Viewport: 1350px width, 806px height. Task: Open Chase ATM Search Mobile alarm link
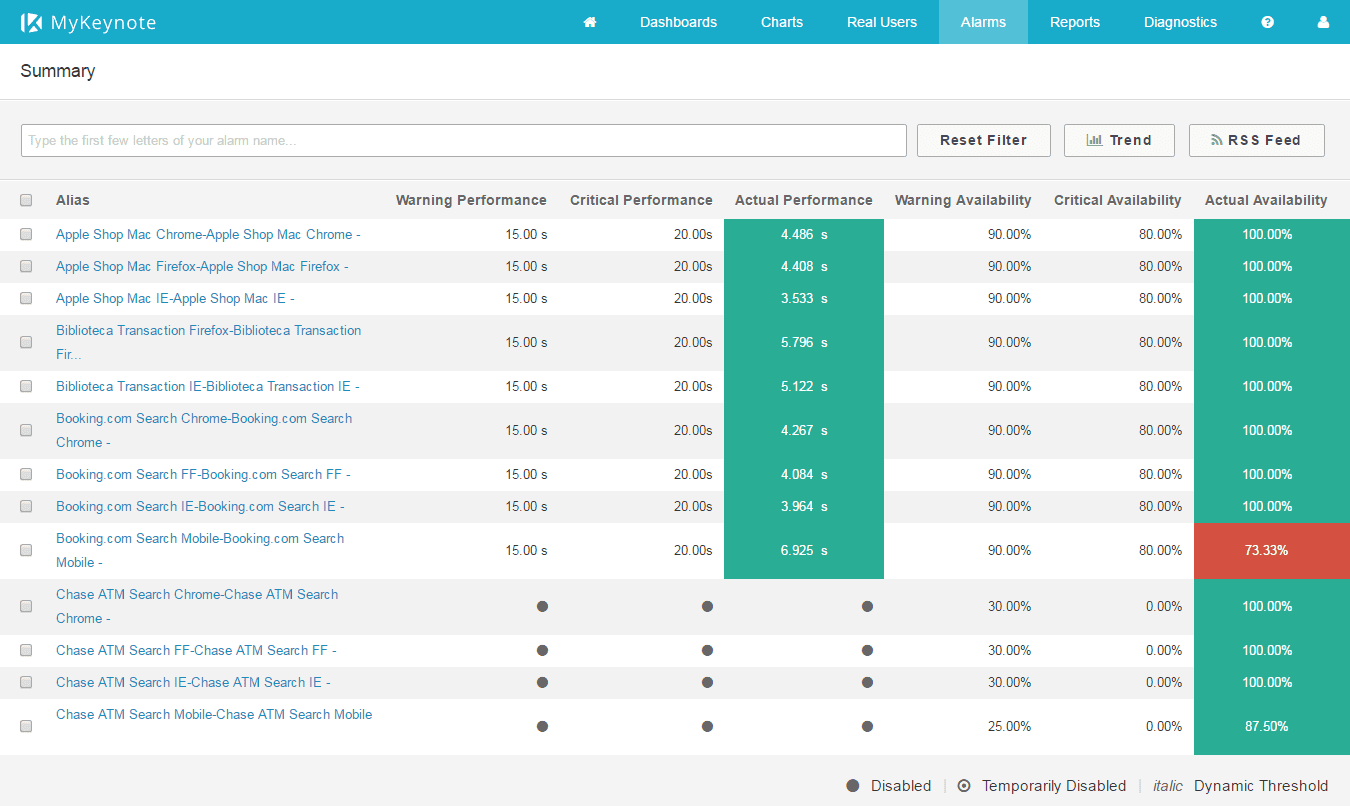[x=214, y=714]
